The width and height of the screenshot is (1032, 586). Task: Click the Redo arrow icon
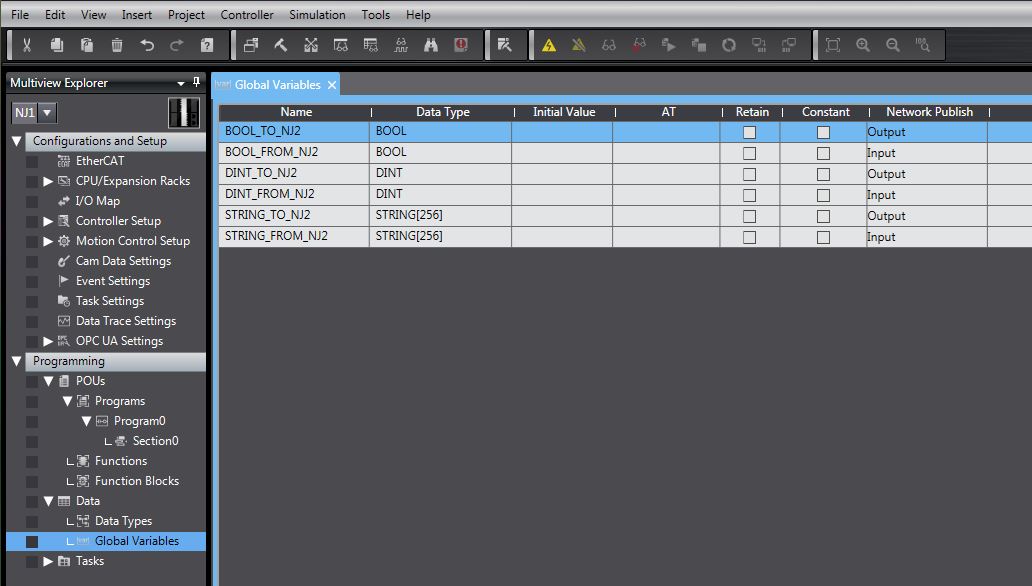point(176,45)
